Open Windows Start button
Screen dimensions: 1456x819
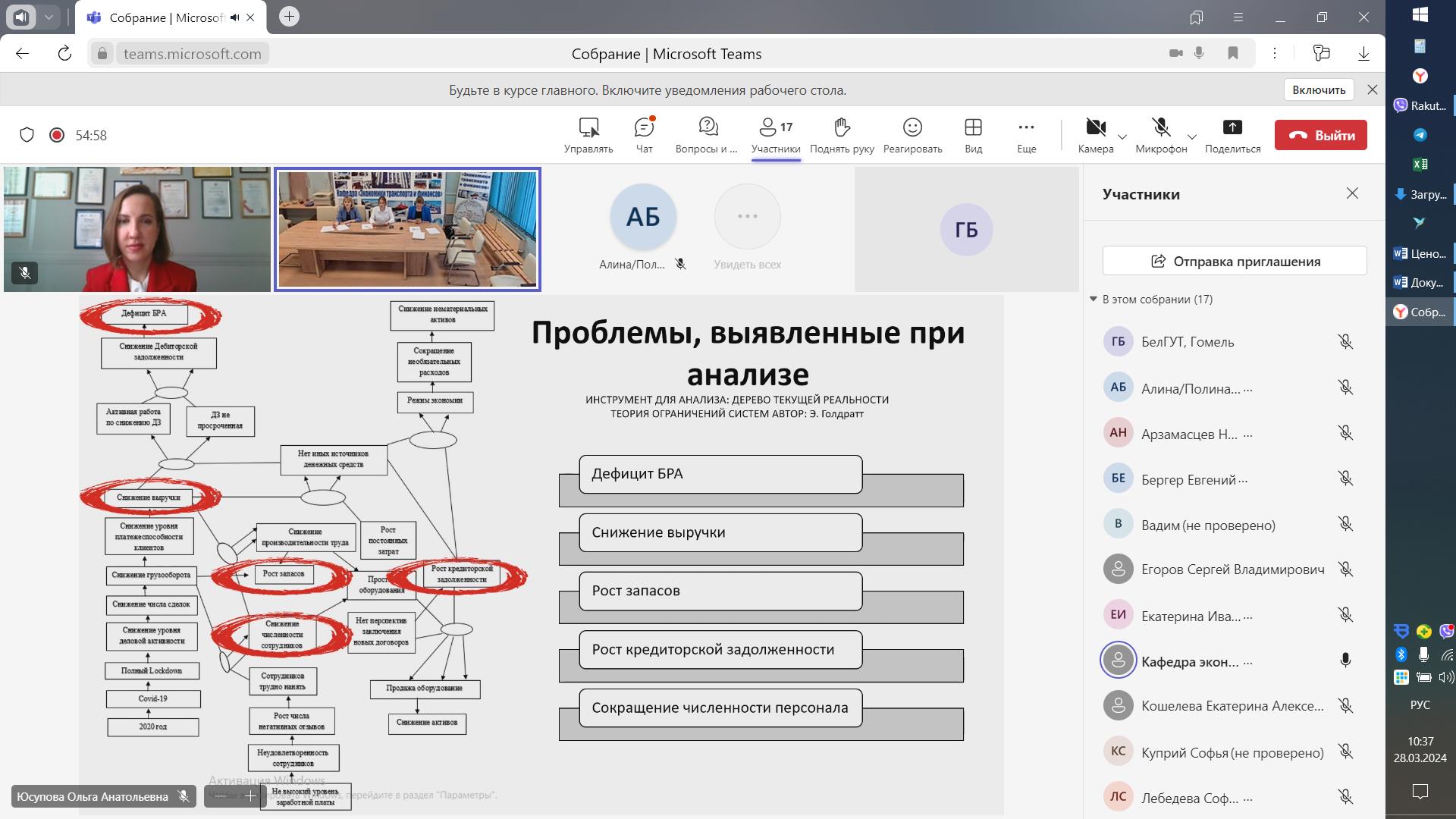click(1420, 14)
